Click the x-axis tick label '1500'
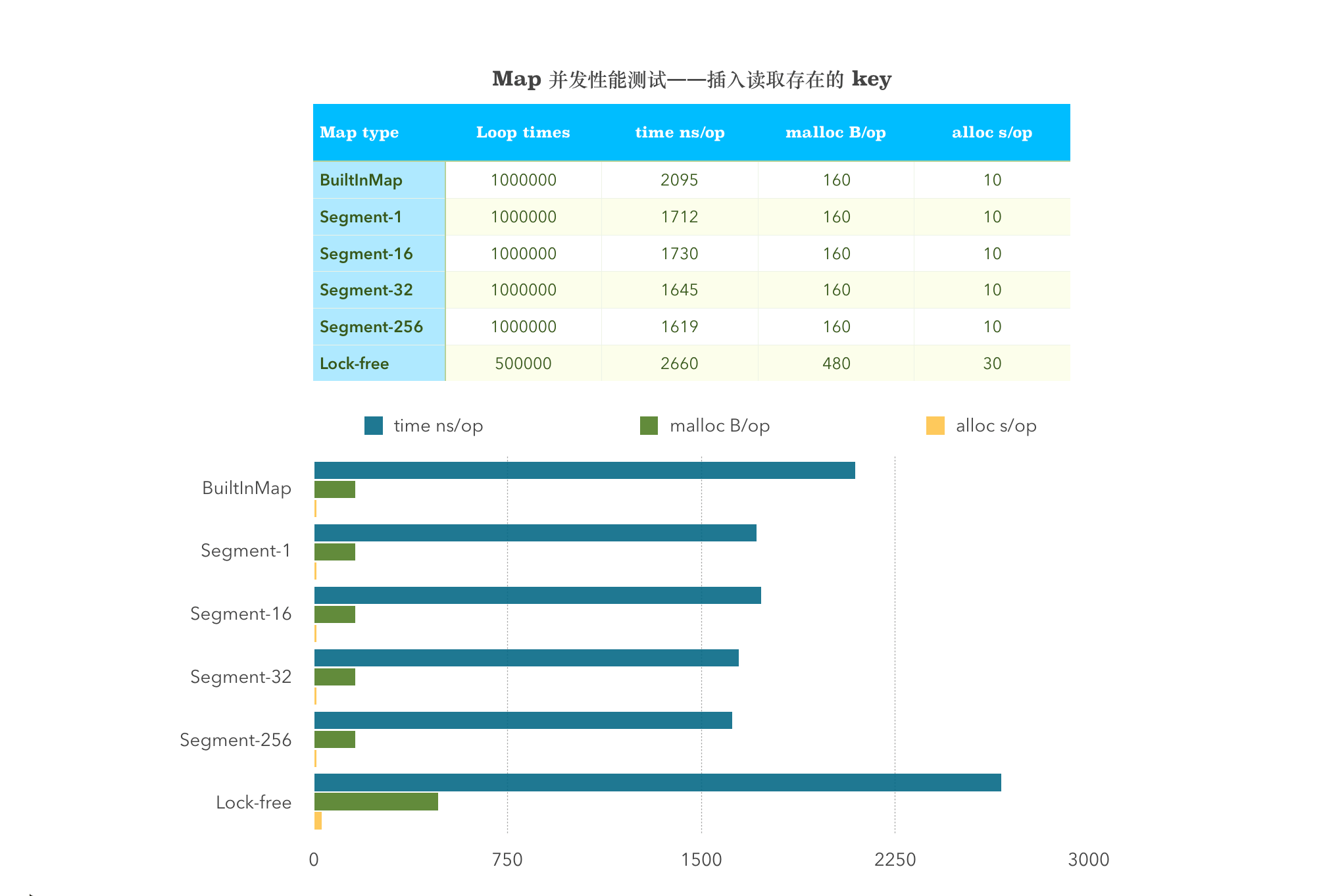 [701, 859]
